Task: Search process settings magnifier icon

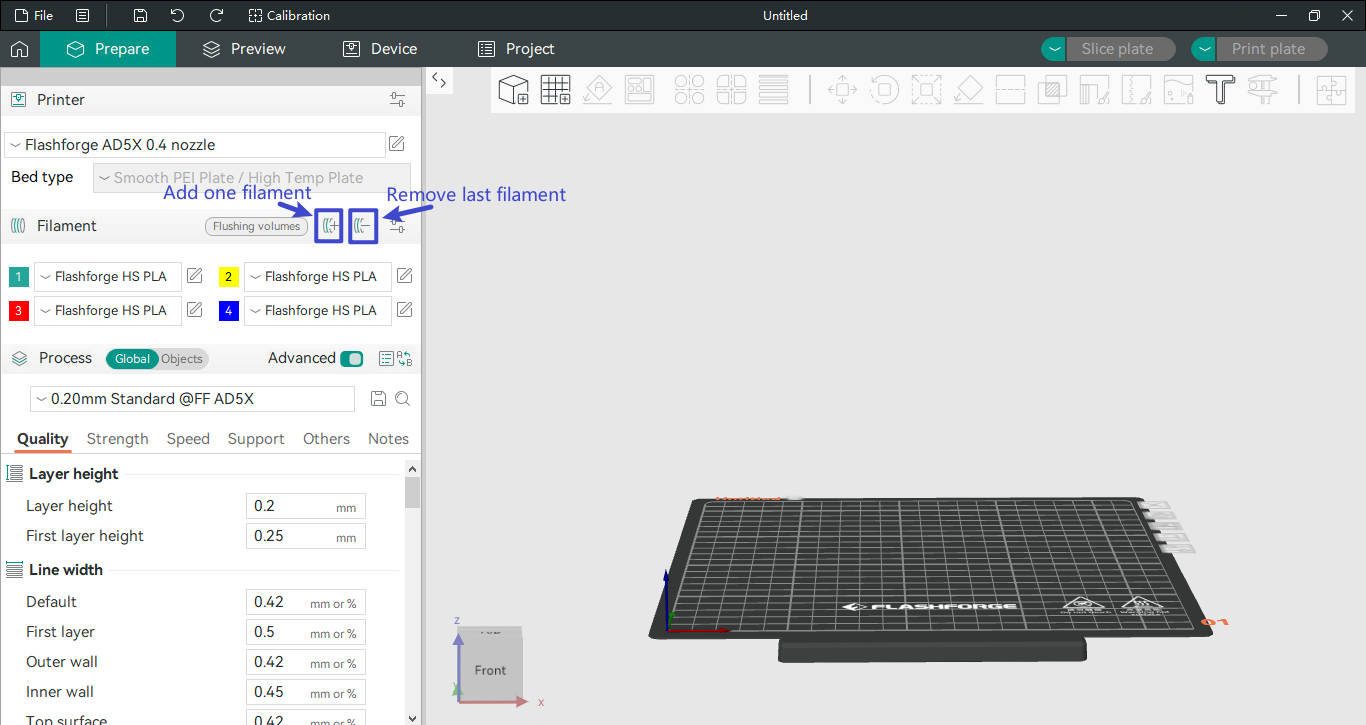Action: [402, 398]
